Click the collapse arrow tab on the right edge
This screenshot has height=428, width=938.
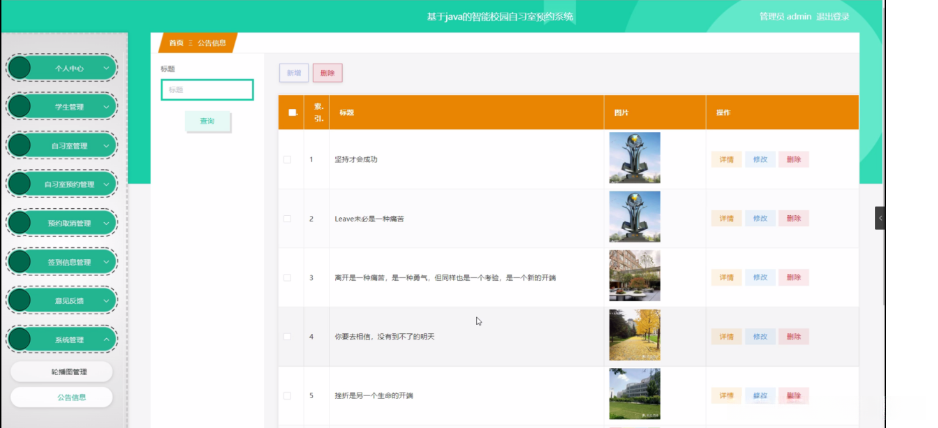click(x=879, y=218)
